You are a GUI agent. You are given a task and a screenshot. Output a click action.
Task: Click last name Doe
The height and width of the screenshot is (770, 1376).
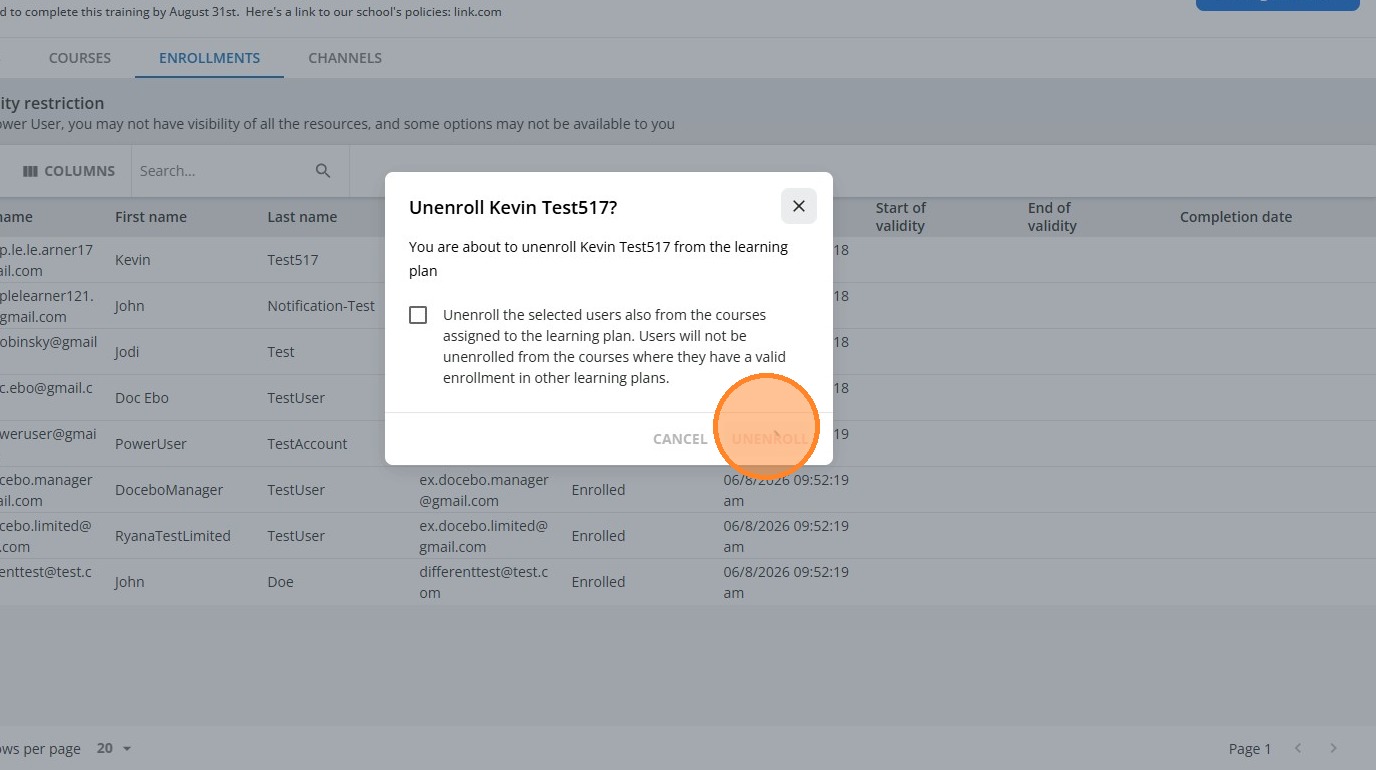(281, 582)
